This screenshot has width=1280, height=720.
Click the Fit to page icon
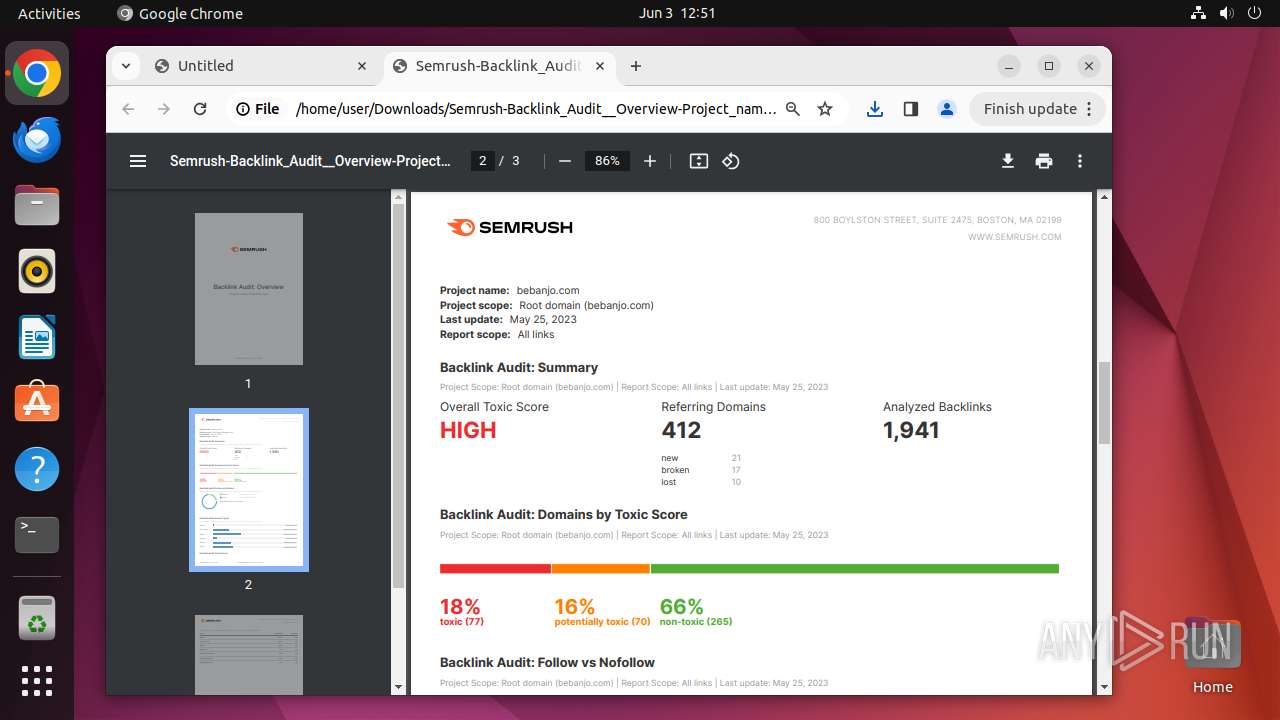tap(699, 161)
